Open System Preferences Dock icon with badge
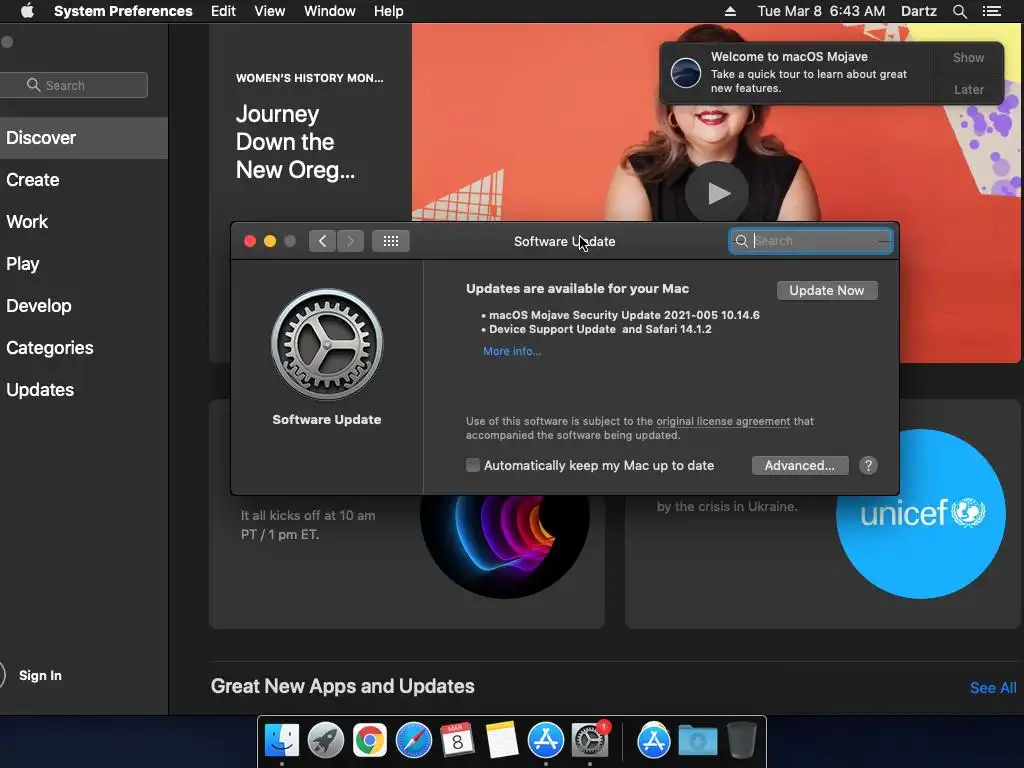1024x768 pixels. click(590, 741)
